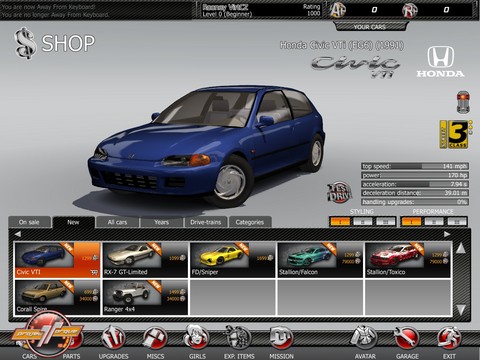Click the Exit icon
Image resolution: width=480 pixels, height=360 pixels.
[449, 337]
